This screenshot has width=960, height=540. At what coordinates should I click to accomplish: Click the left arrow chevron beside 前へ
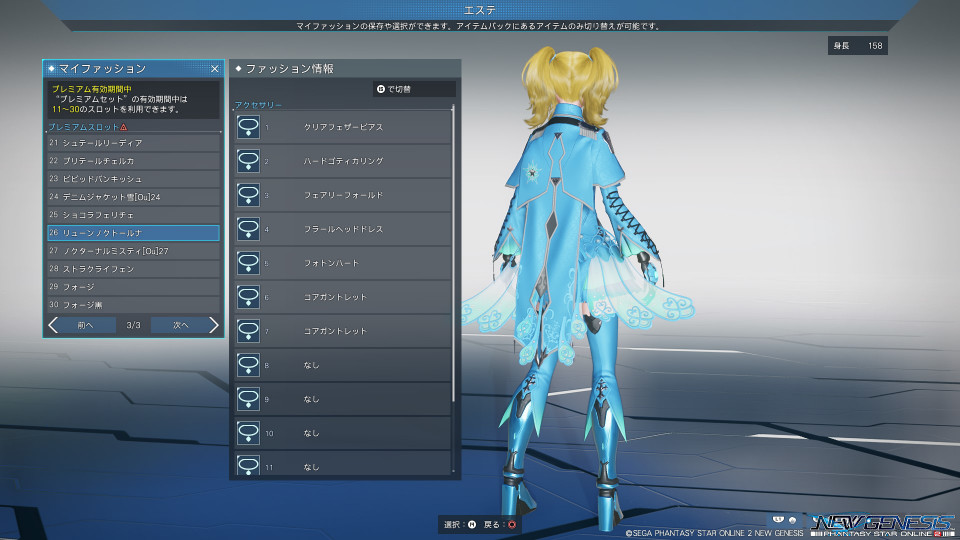pos(53,325)
